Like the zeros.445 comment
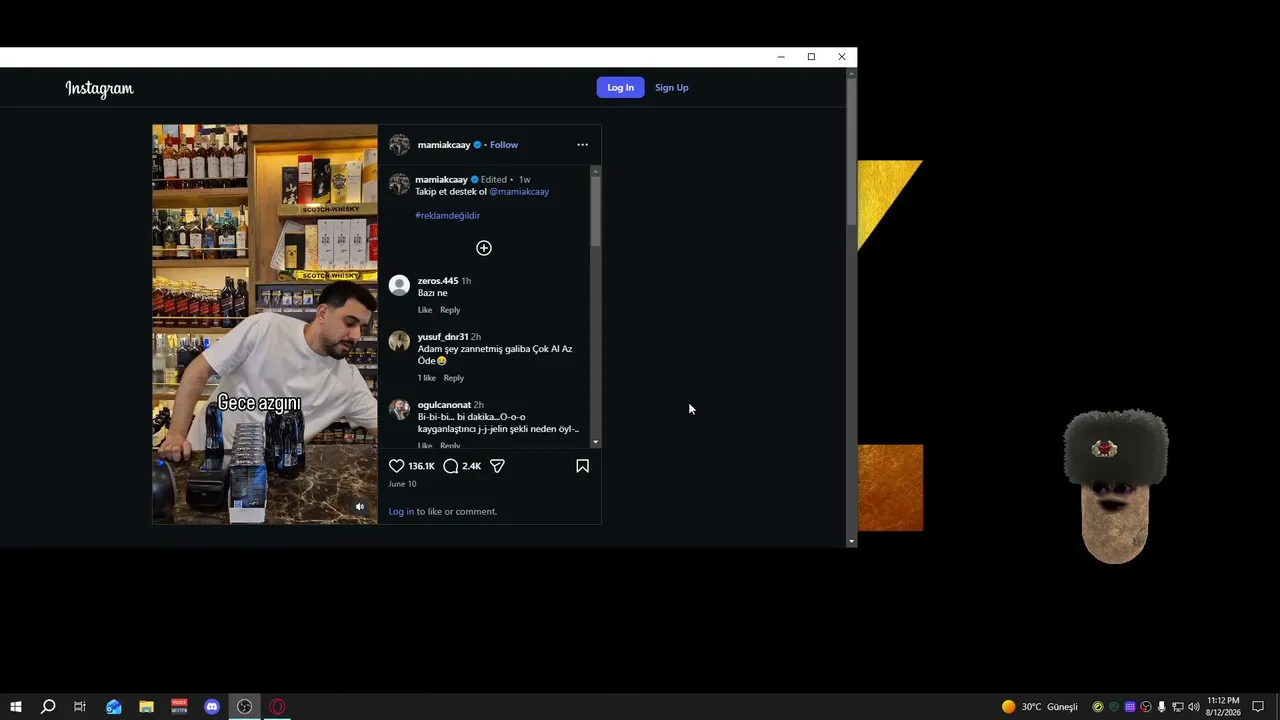Image resolution: width=1280 pixels, height=720 pixels. [x=425, y=310]
